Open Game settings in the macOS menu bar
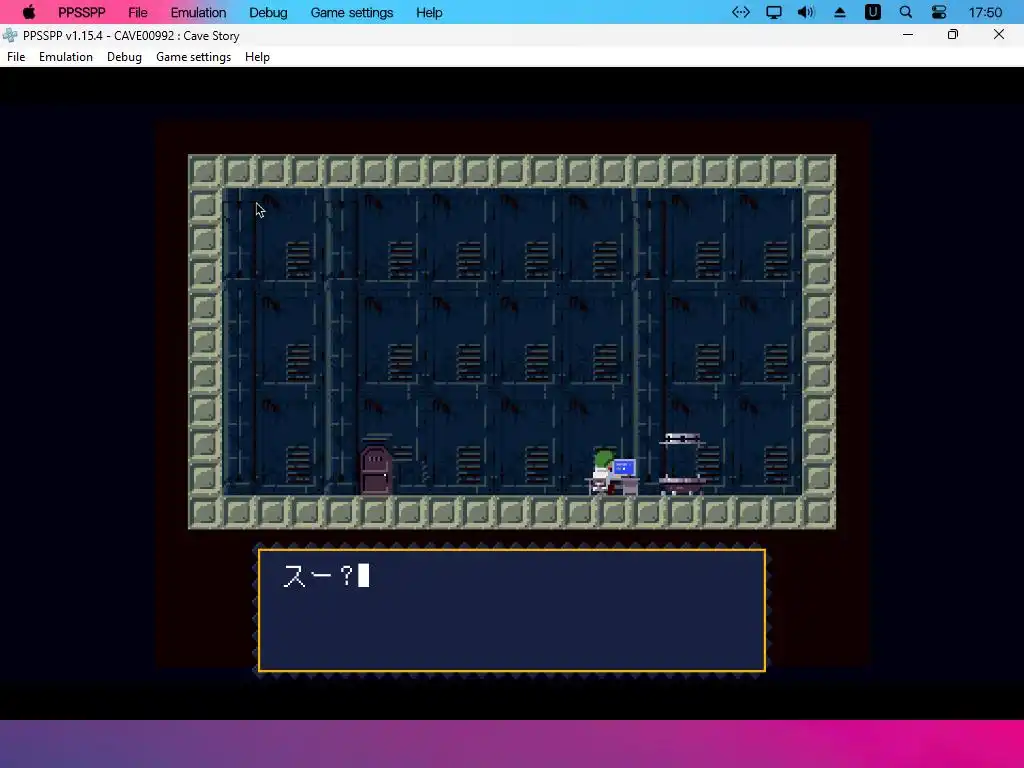Image resolution: width=1024 pixels, height=768 pixels. coord(352,12)
